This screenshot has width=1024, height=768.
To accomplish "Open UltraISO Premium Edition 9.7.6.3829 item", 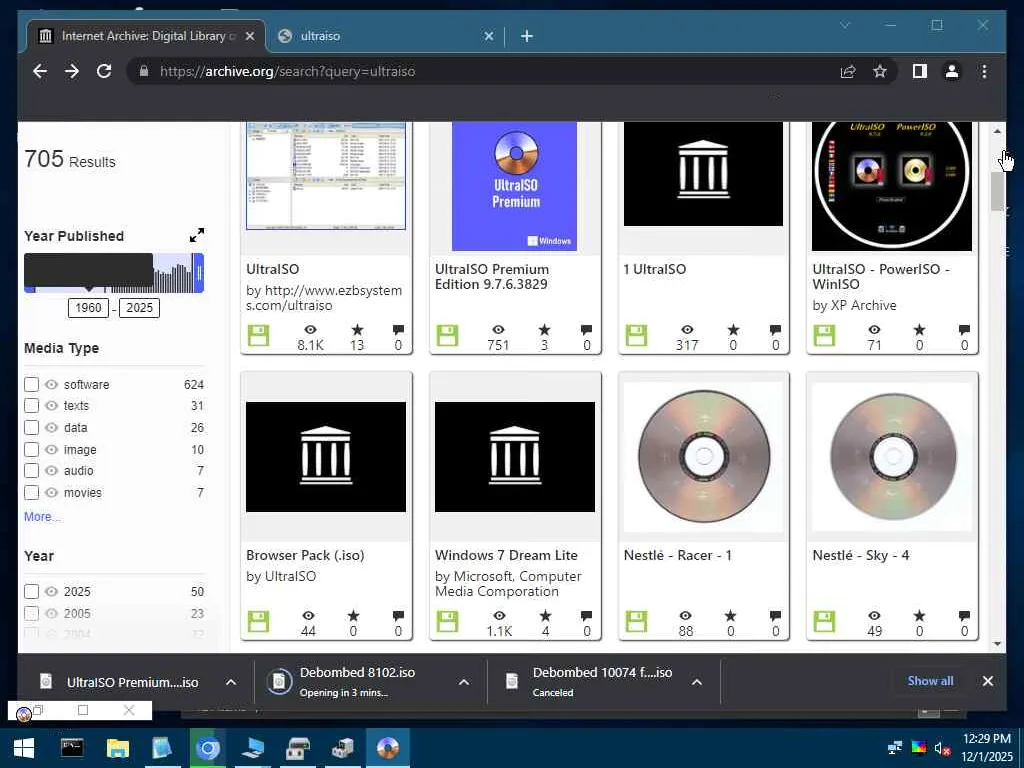I will pos(492,276).
